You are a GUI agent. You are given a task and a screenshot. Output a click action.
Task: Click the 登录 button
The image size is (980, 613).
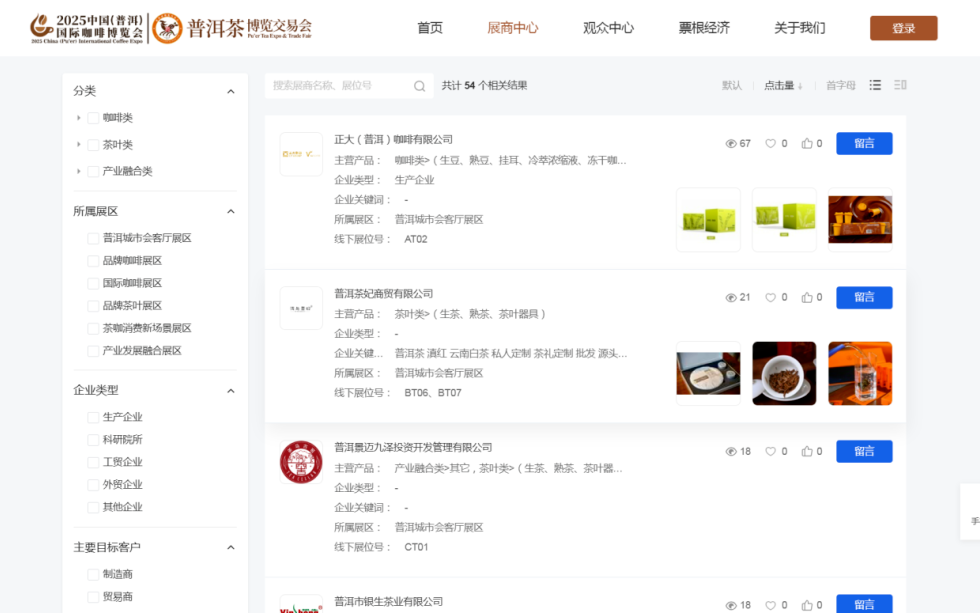point(903,28)
